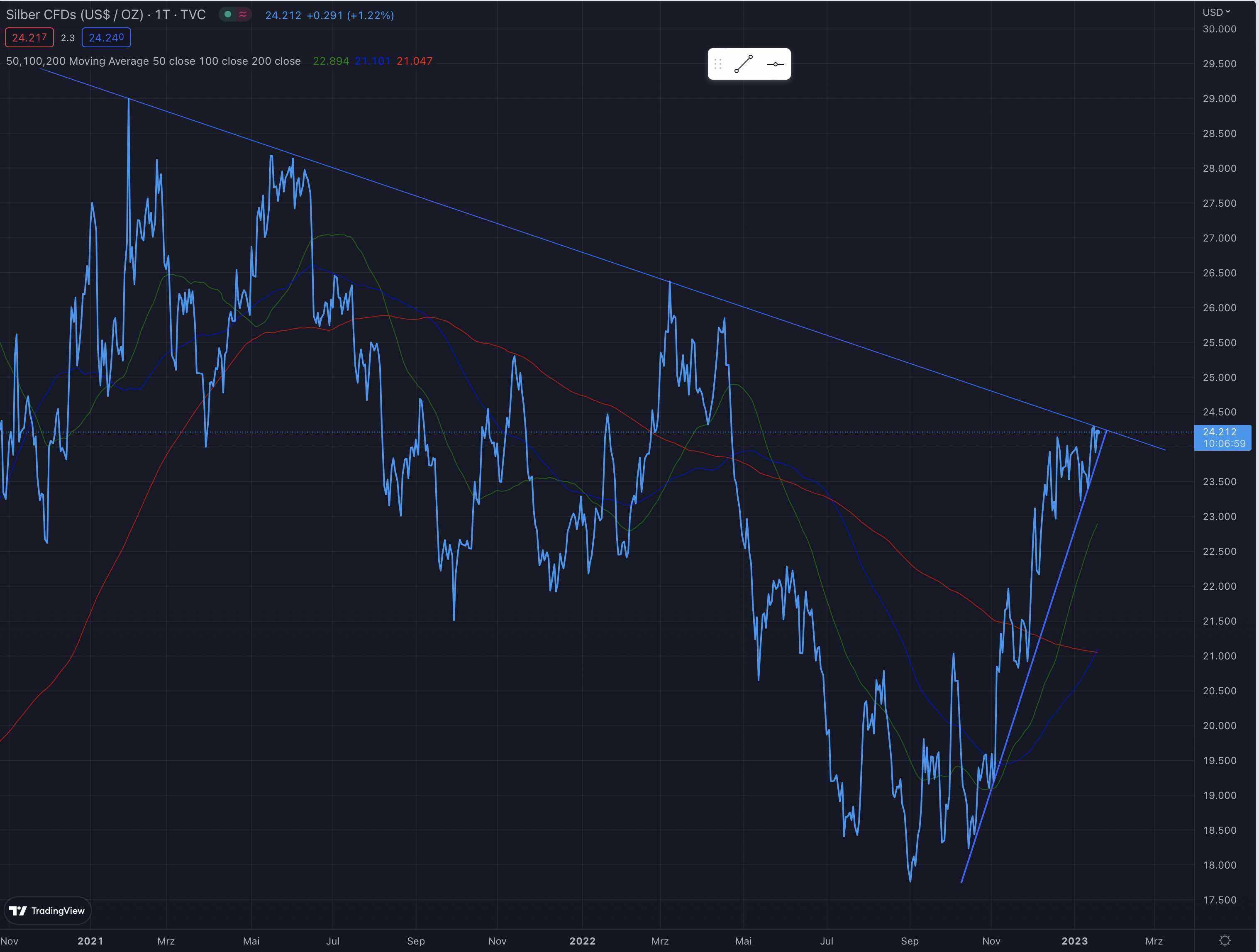This screenshot has height=952, width=1259.
Task: Click the green 22.894 MA value
Action: pyautogui.click(x=331, y=61)
